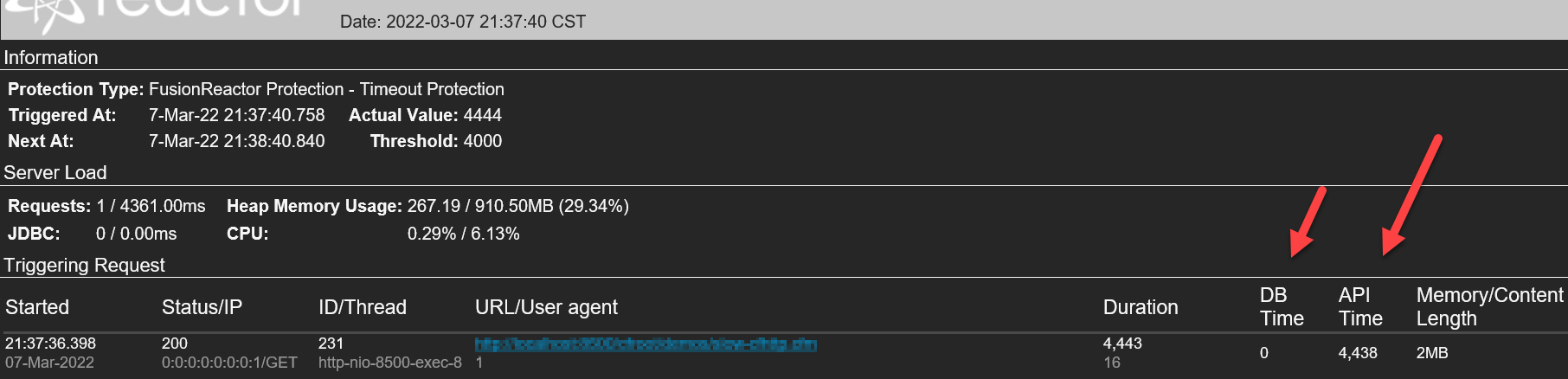Click the Threshold value 4000
Screen dimensions: 1568x379
pyautogui.click(x=483, y=141)
